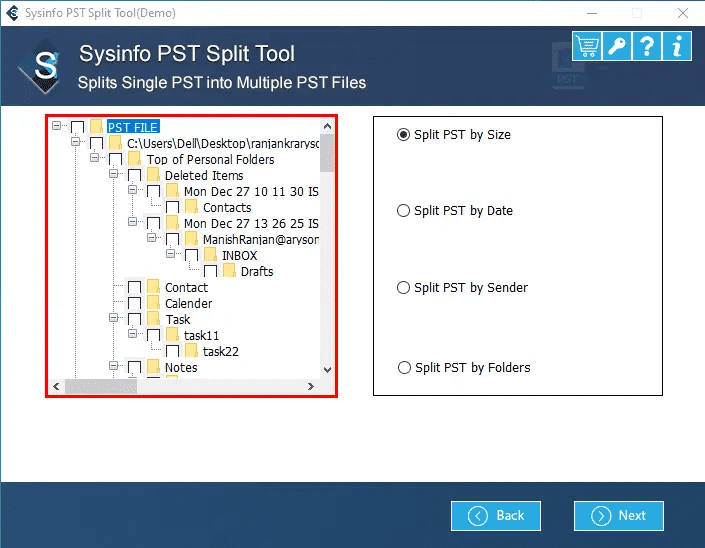The height and width of the screenshot is (548, 705).
Task: Click the tree scroll up arrow
Action: click(x=327, y=126)
